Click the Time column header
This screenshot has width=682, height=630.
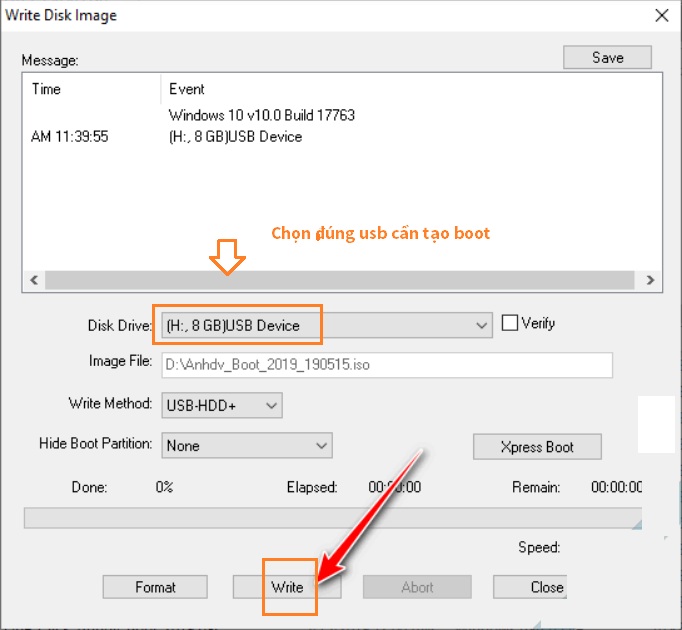[47, 89]
